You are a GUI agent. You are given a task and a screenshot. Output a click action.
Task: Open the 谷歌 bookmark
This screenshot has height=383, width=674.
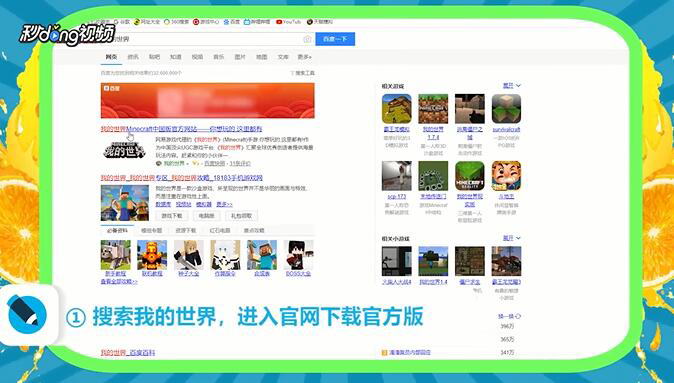click(122, 21)
